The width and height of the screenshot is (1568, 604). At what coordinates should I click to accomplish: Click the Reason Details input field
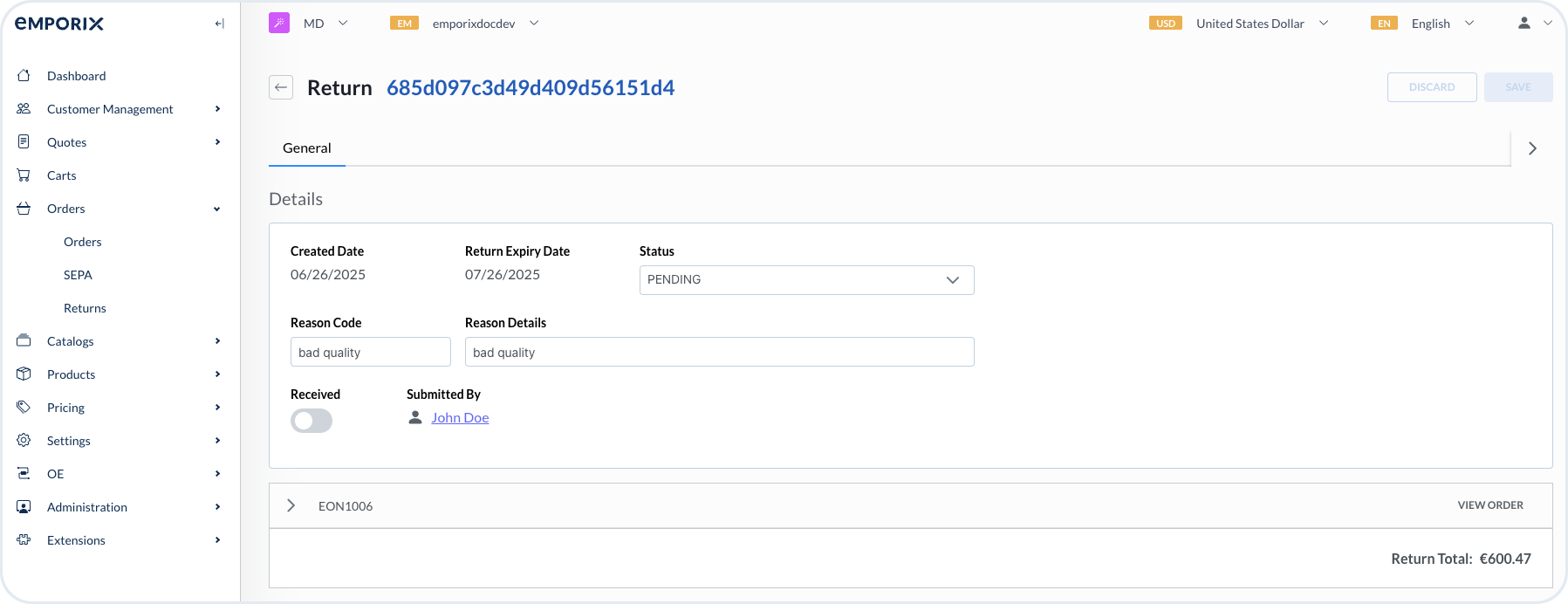(x=719, y=353)
